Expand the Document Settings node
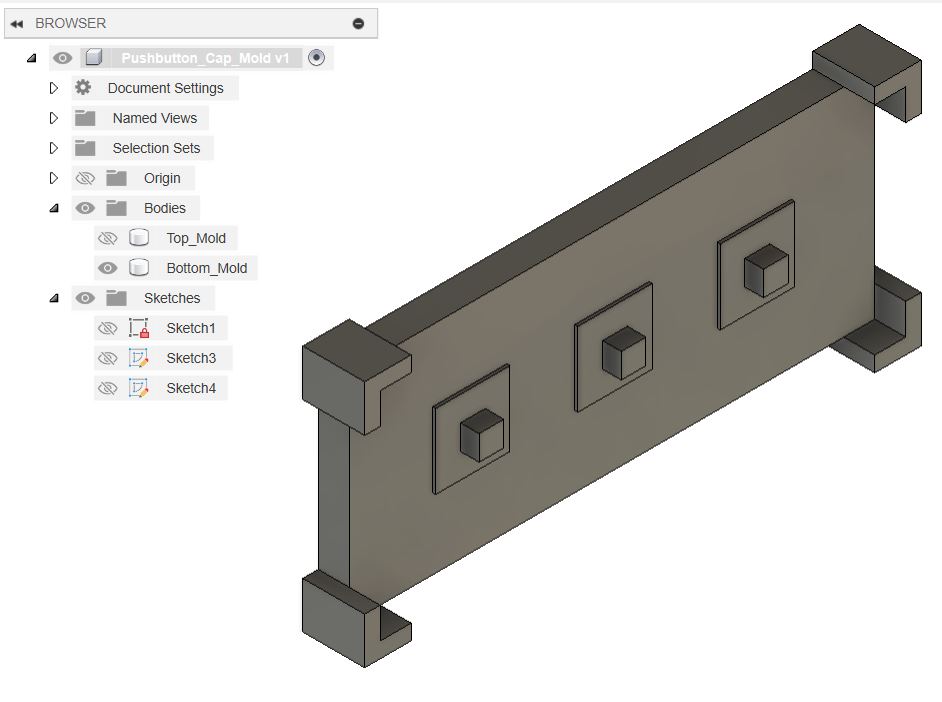Viewport: 942px width, 702px height. coord(54,88)
